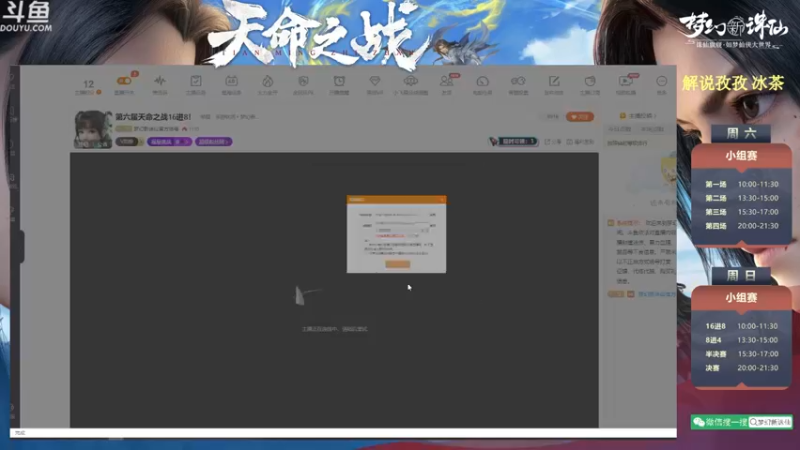Switch to the first ranking tab in sidebar

coord(619,130)
